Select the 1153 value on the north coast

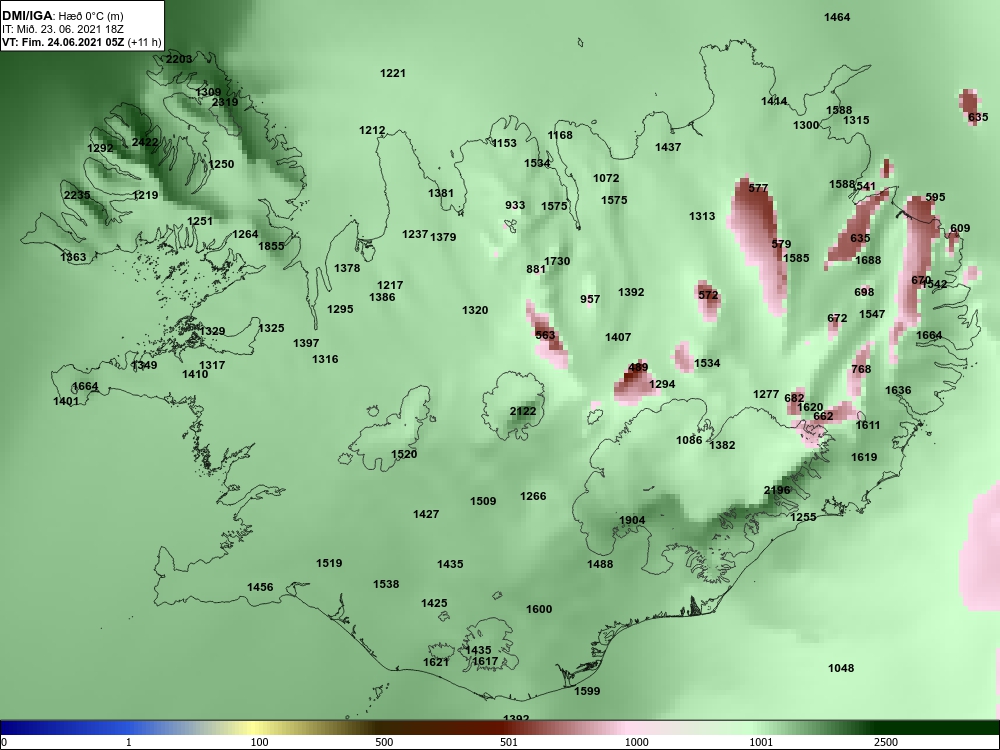(504, 143)
